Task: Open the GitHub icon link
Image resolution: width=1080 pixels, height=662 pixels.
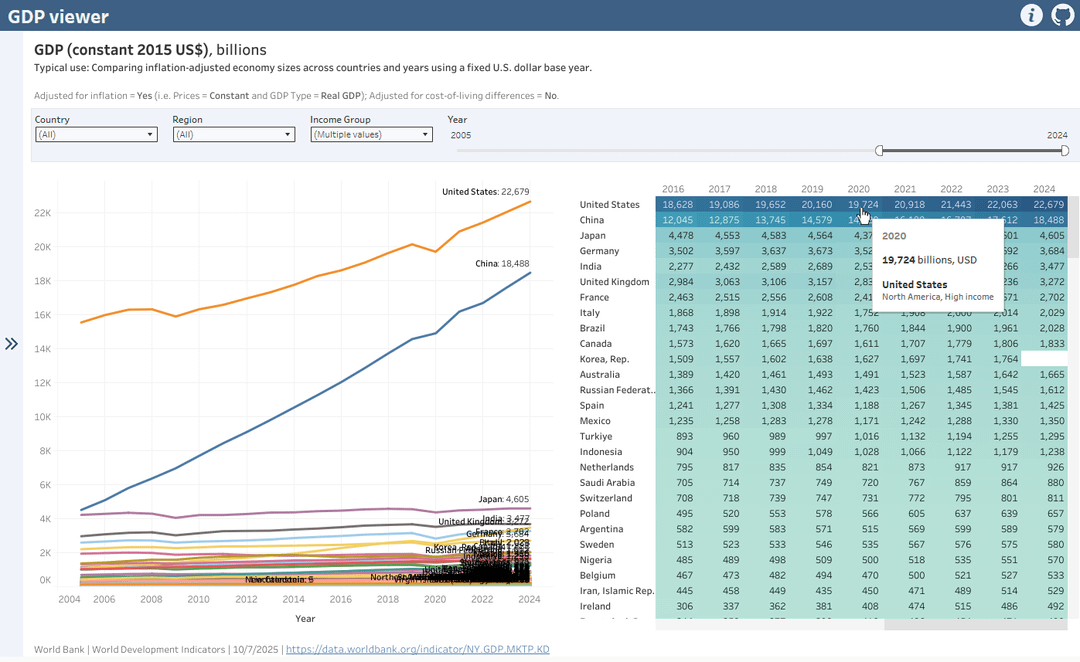Action: click(x=1063, y=14)
